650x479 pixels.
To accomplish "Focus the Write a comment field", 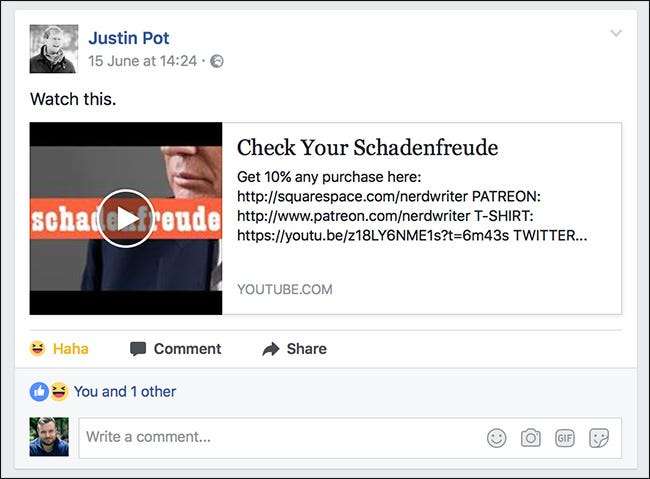I will click(x=350, y=438).
